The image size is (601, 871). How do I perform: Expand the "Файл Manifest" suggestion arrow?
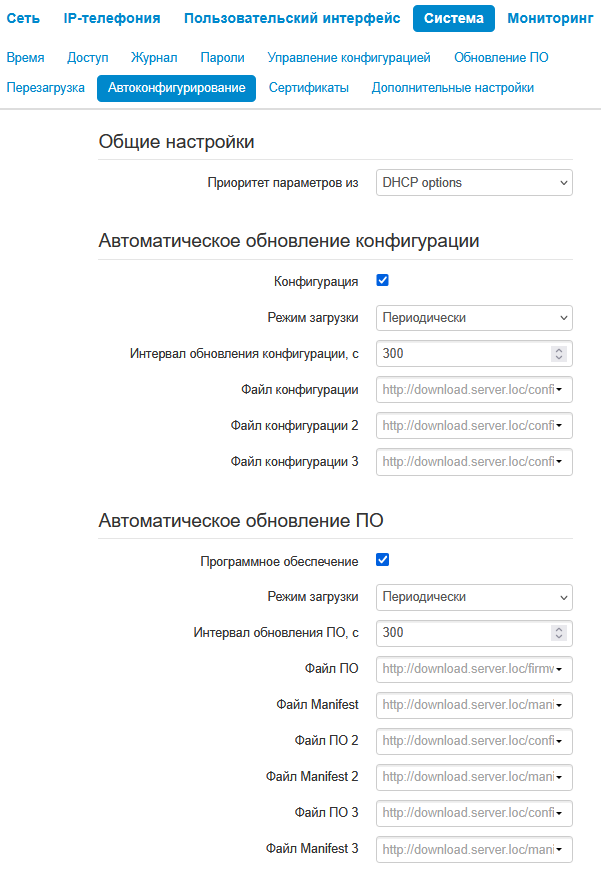tap(559, 705)
